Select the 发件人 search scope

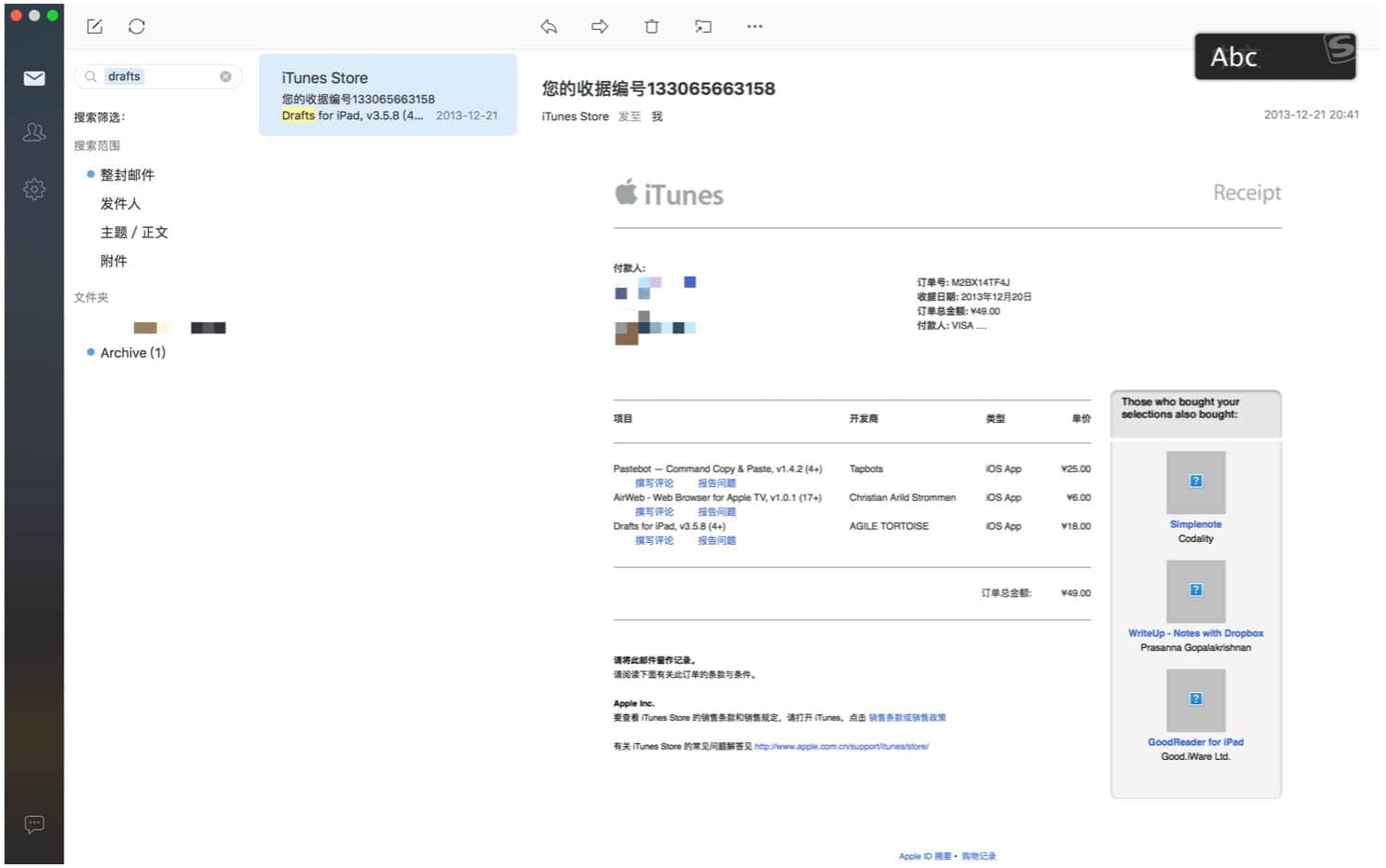[120, 204]
